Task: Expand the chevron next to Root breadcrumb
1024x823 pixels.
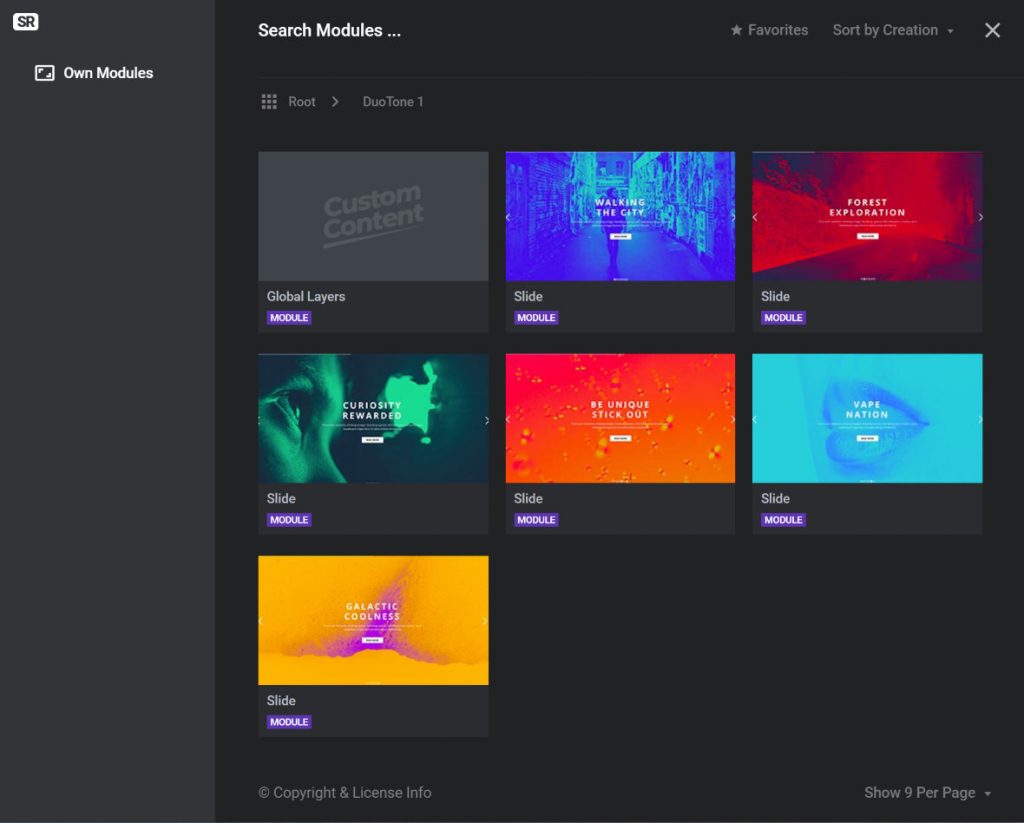Action: 335,101
